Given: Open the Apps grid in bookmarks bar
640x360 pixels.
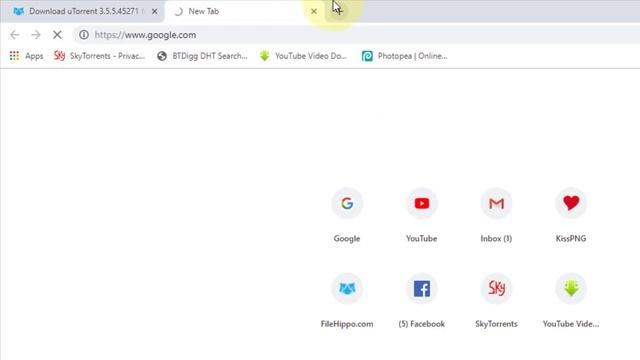Looking at the screenshot, I should [26, 56].
